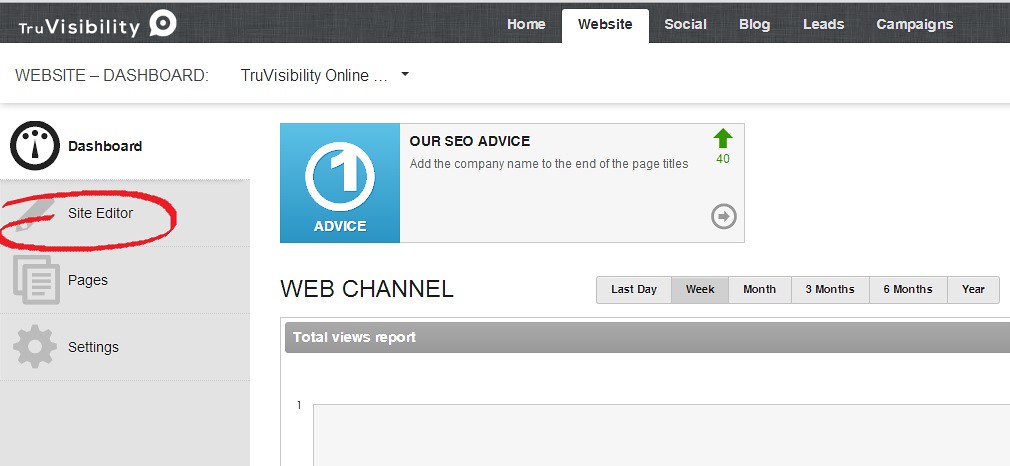Select Dashboard label in sidebar
1010x466 pixels.
coord(105,146)
